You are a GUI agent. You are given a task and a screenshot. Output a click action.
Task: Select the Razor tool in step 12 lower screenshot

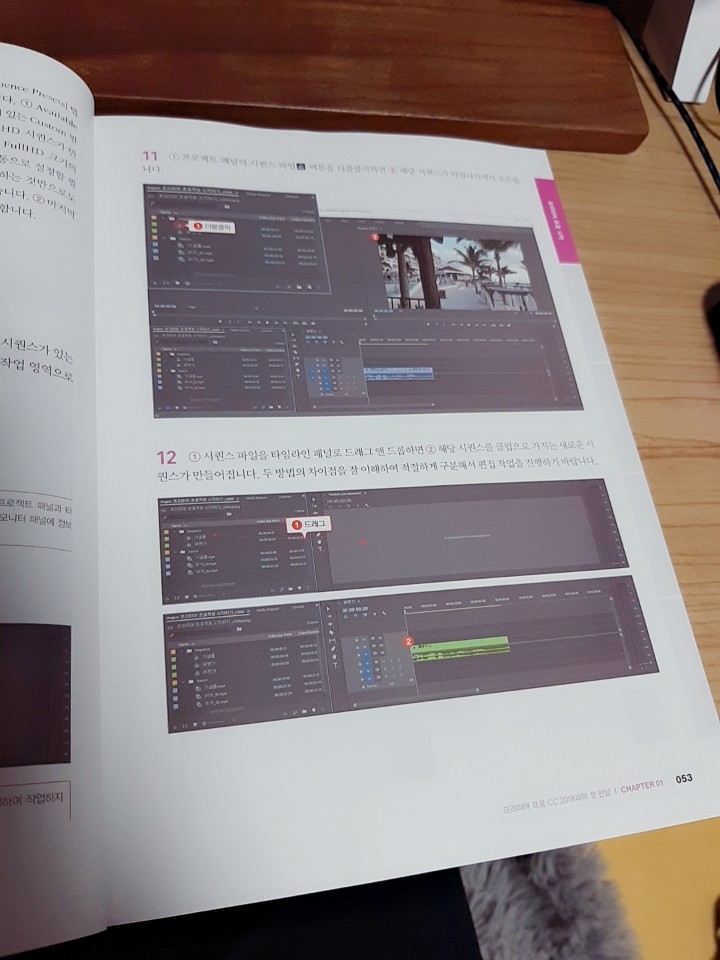click(331, 632)
